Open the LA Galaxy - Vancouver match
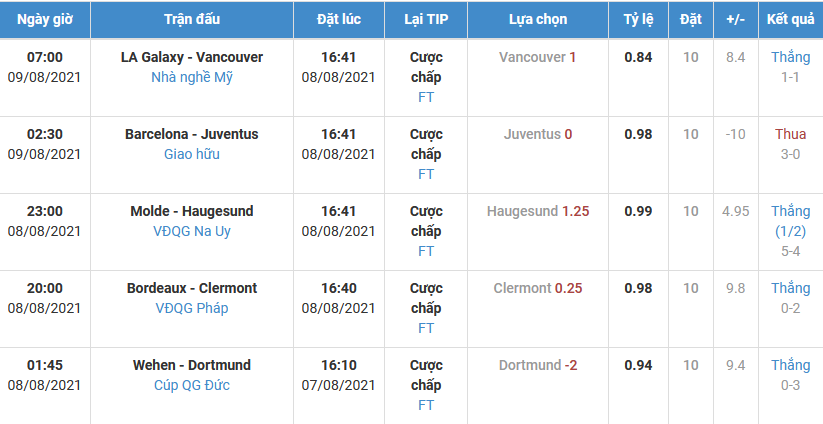This screenshot has height=424, width=823. [x=191, y=57]
